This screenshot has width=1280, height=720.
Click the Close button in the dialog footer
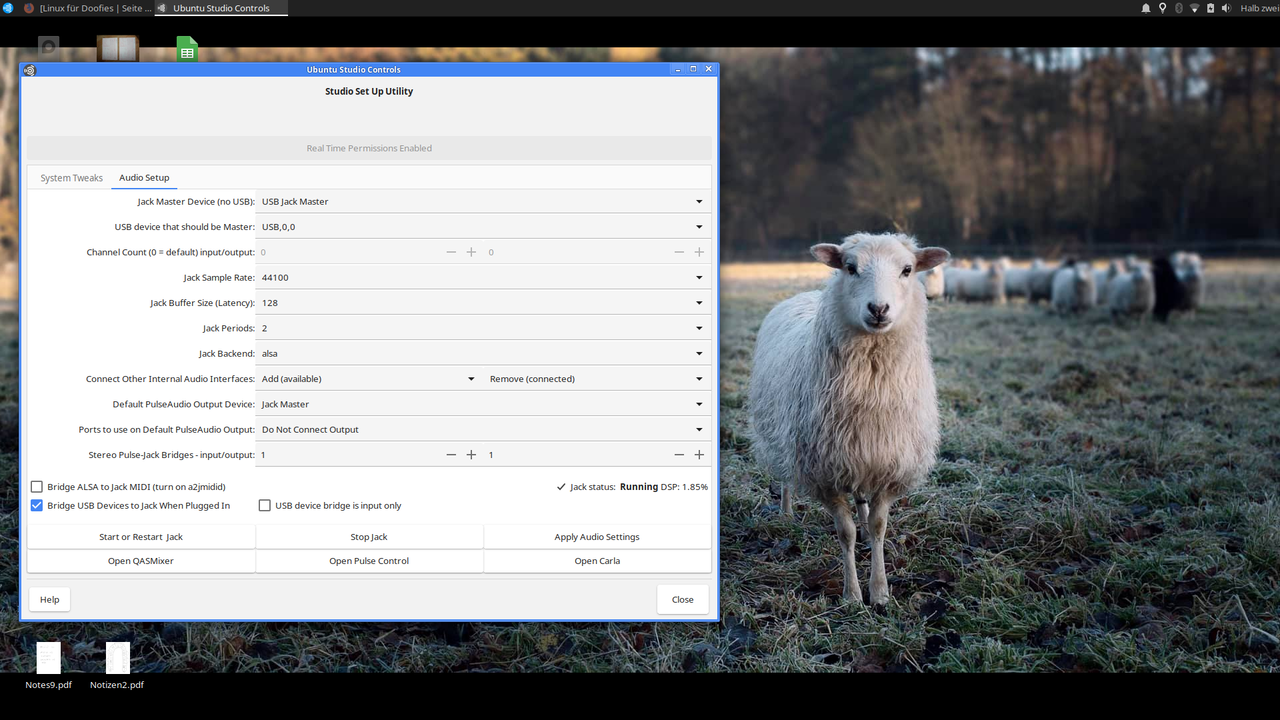coord(683,600)
